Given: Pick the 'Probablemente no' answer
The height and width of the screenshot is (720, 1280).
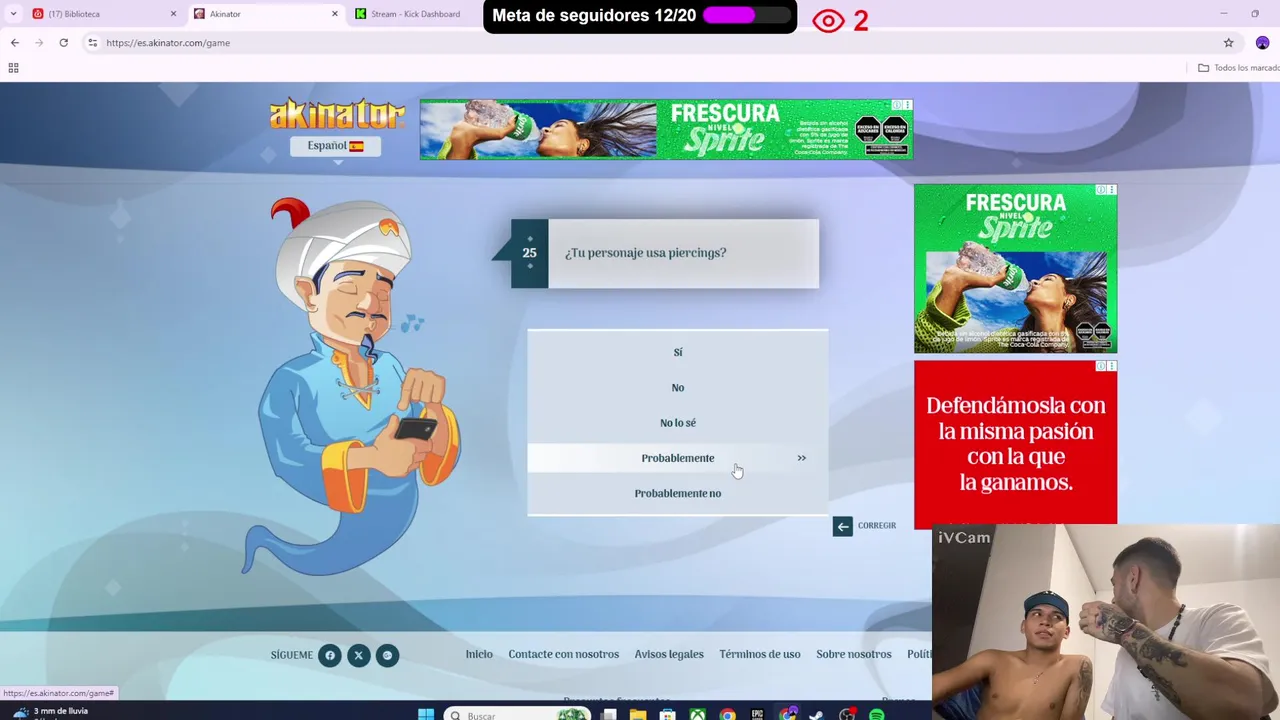Looking at the screenshot, I should tap(678, 493).
